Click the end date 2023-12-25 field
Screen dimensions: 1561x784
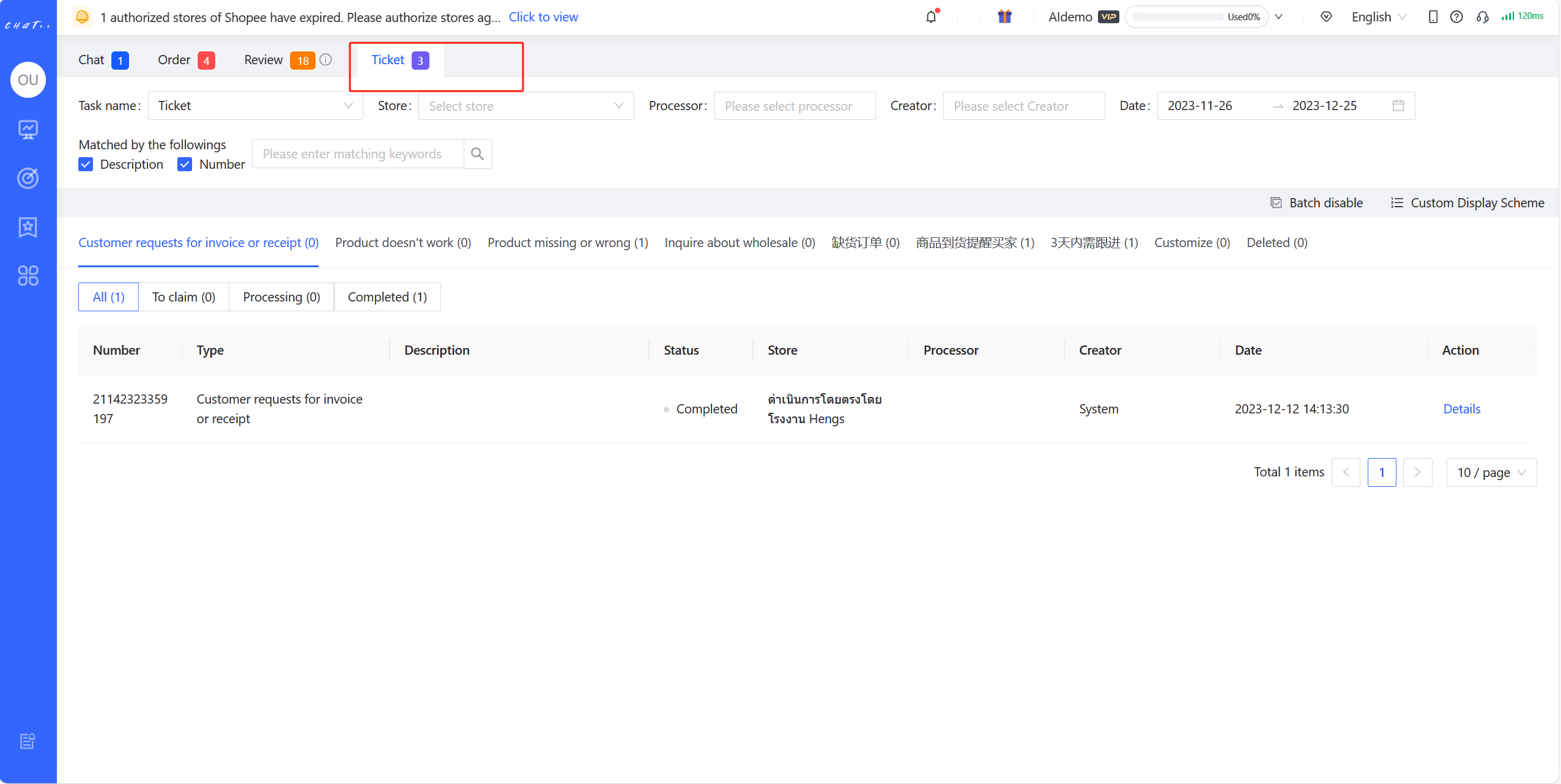point(1324,106)
